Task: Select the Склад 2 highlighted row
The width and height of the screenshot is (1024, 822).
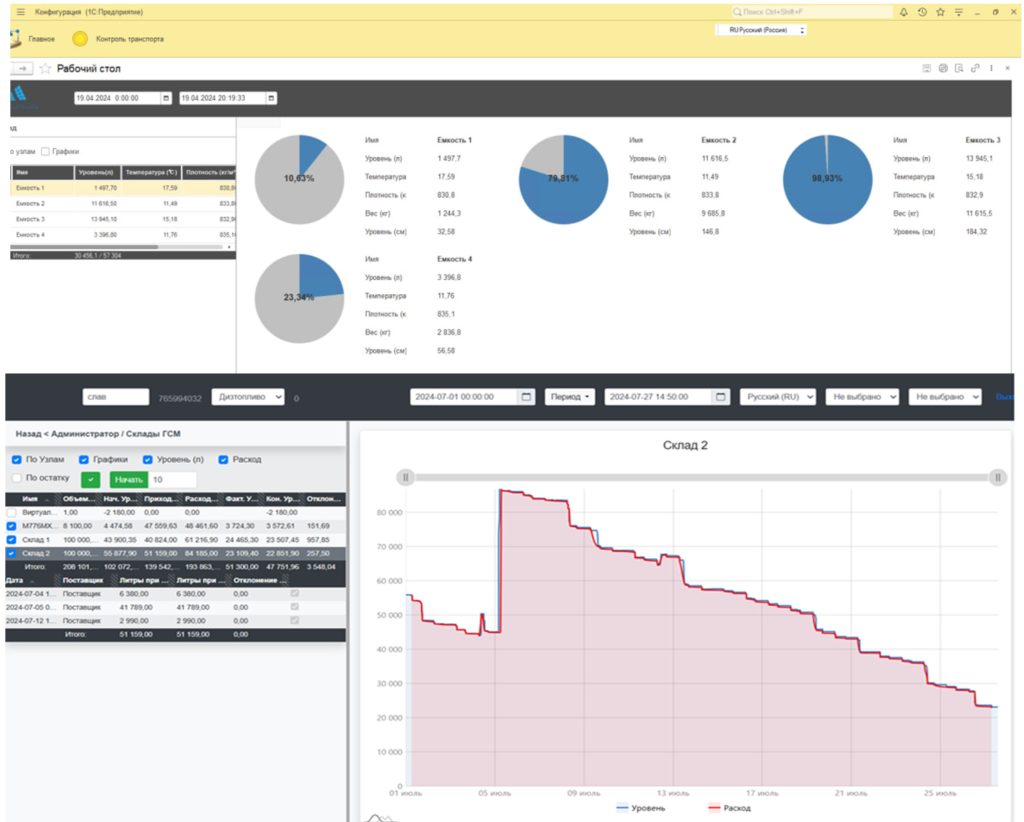Action: tap(176, 554)
